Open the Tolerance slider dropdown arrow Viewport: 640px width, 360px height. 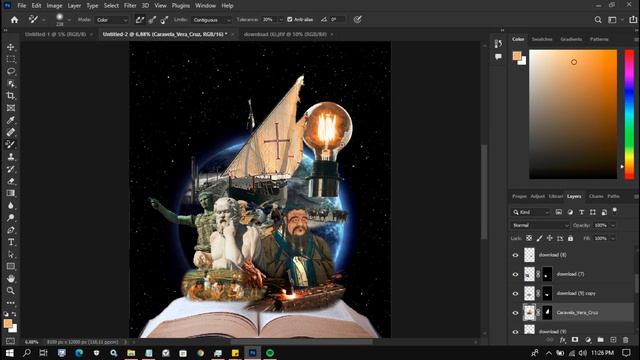(281, 20)
